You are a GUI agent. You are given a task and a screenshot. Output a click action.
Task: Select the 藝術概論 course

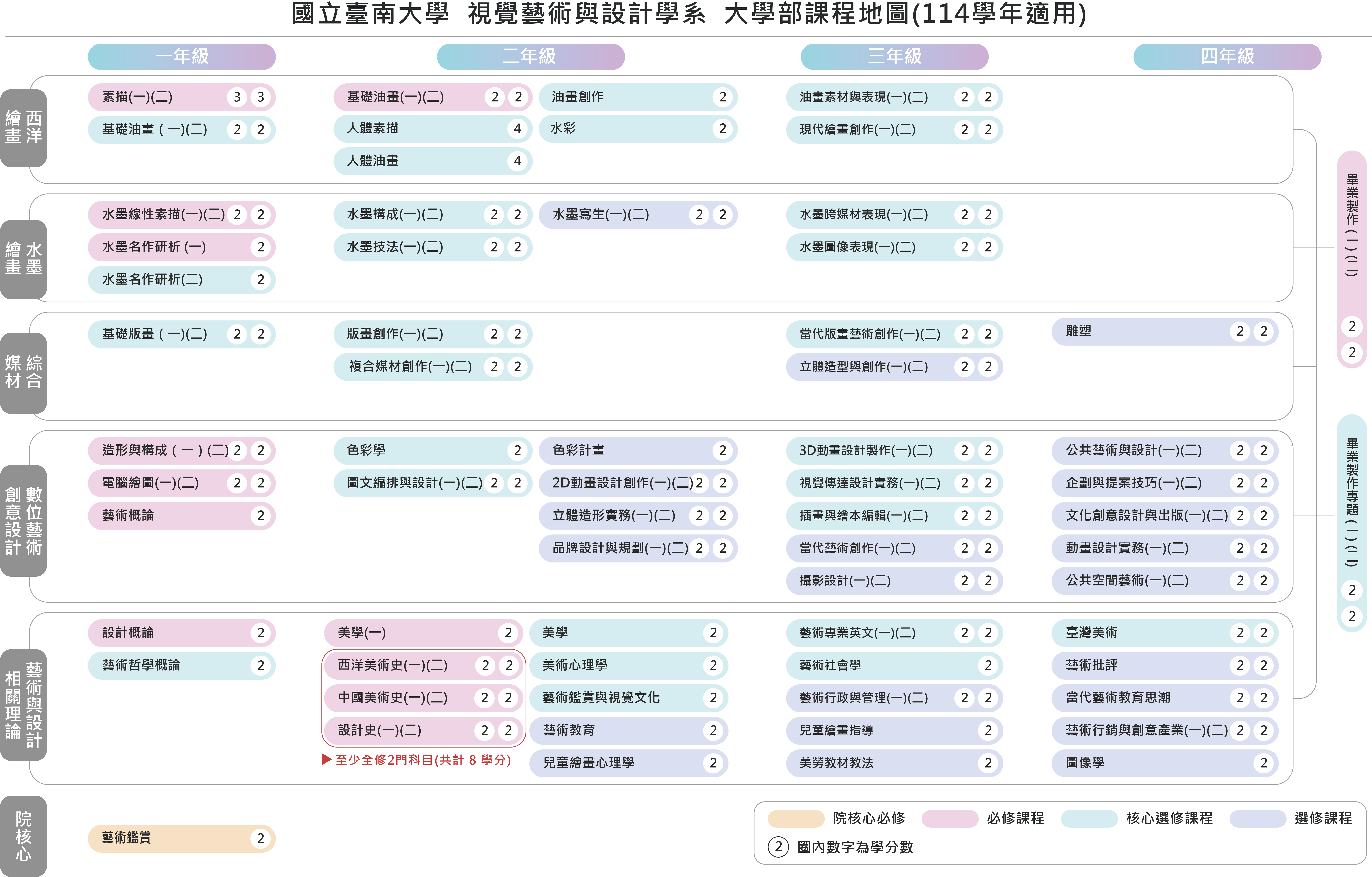[x=182, y=516]
